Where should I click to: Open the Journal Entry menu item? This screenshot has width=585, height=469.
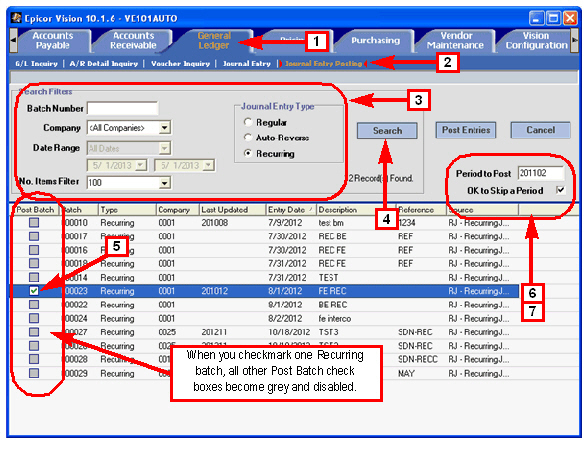point(247,64)
